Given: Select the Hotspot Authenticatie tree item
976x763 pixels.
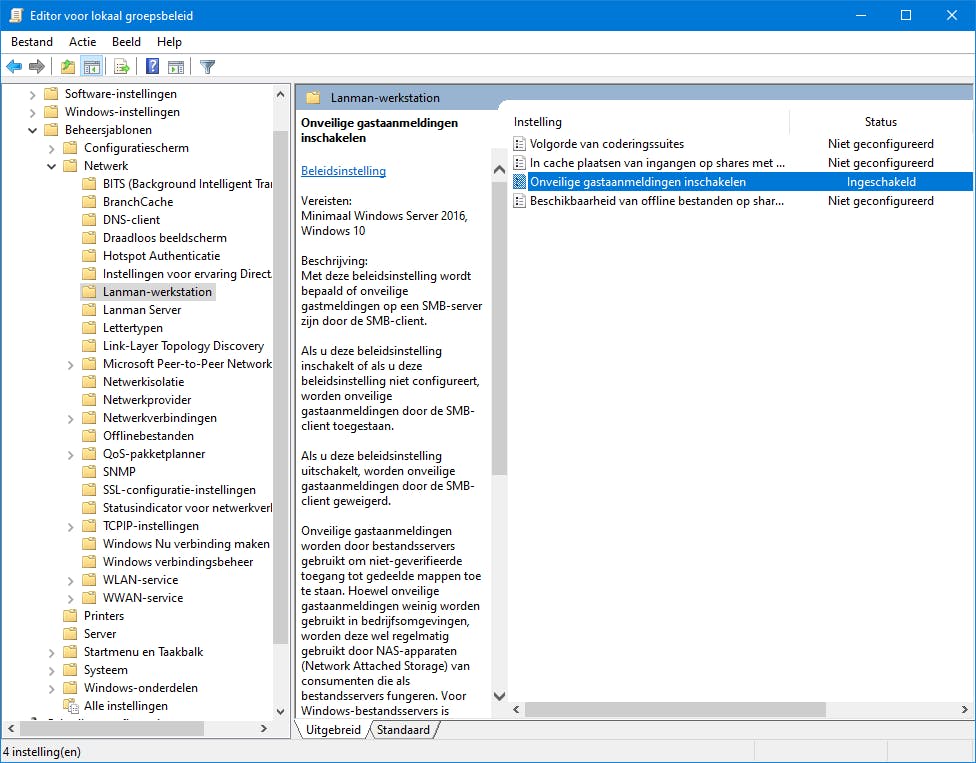Looking at the screenshot, I should point(161,256).
